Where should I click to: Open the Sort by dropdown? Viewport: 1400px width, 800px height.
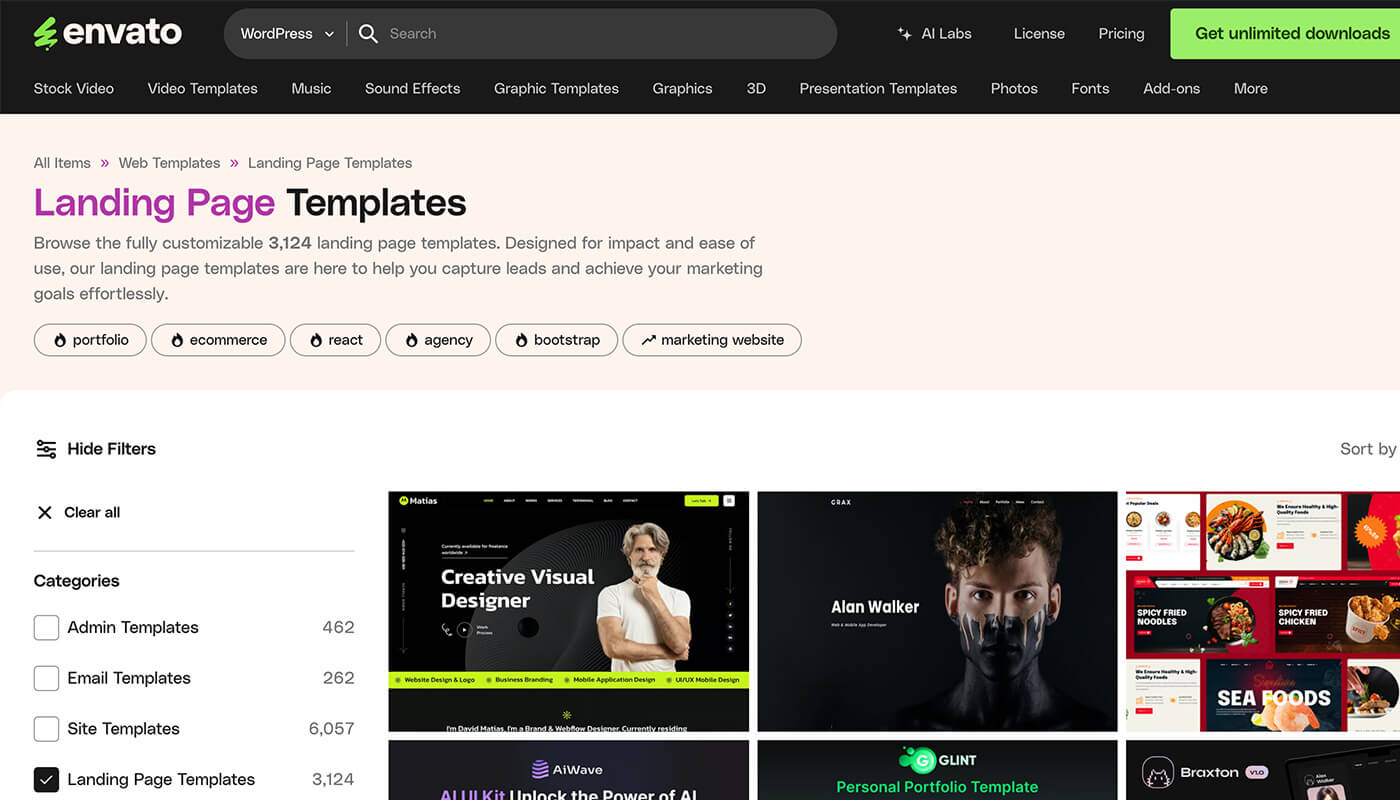coord(1369,449)
